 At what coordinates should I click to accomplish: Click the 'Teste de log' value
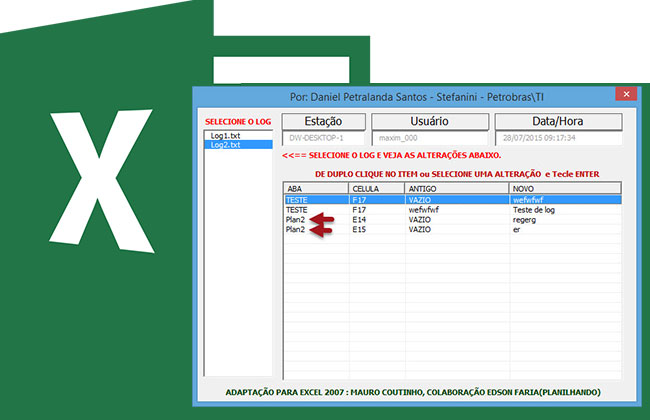(x=534, y=210)
